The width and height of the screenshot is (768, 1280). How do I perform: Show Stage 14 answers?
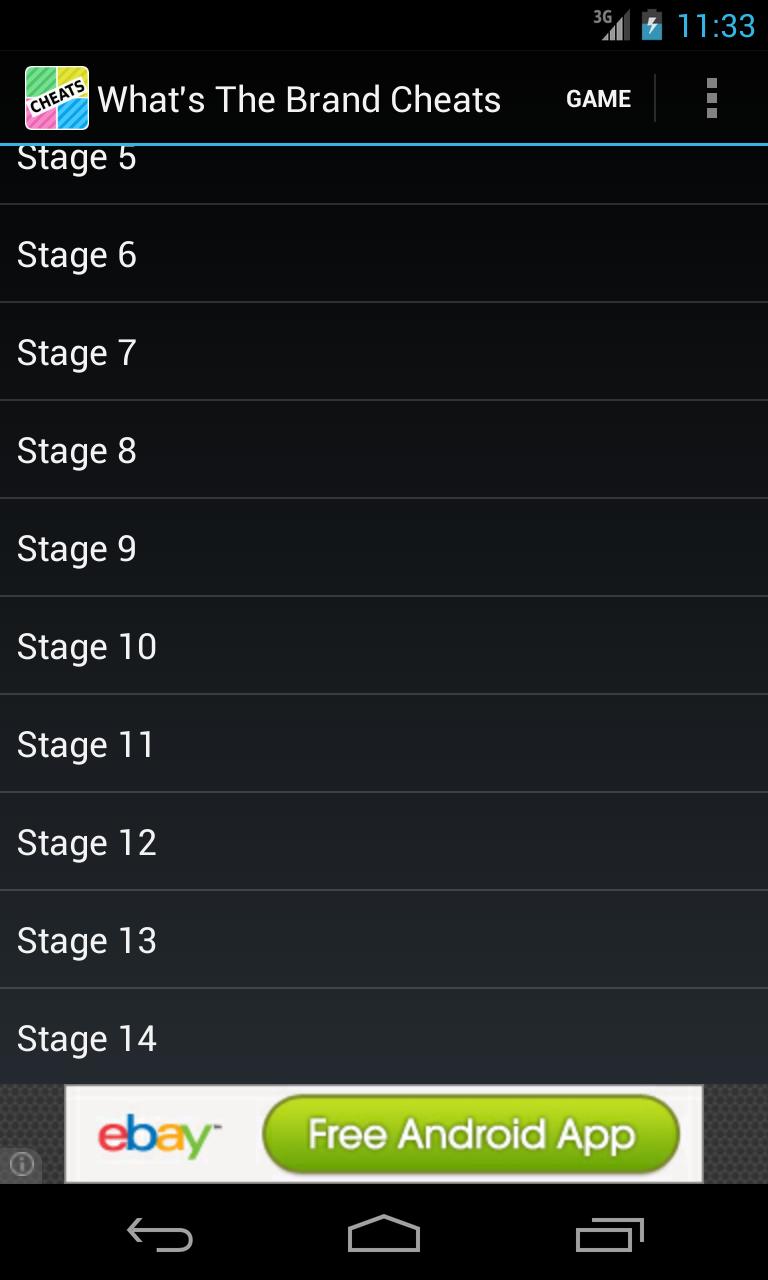tap(384, 1038)
